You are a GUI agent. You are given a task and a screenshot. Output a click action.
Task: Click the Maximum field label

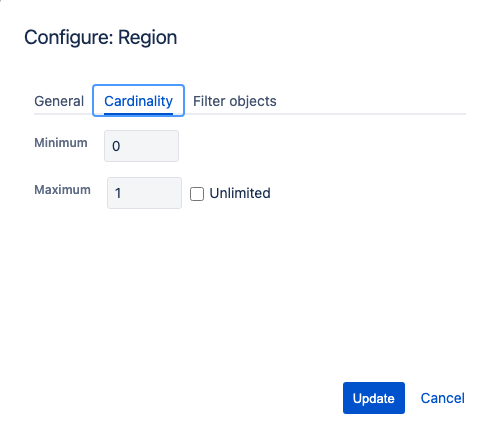coord(62,190)
